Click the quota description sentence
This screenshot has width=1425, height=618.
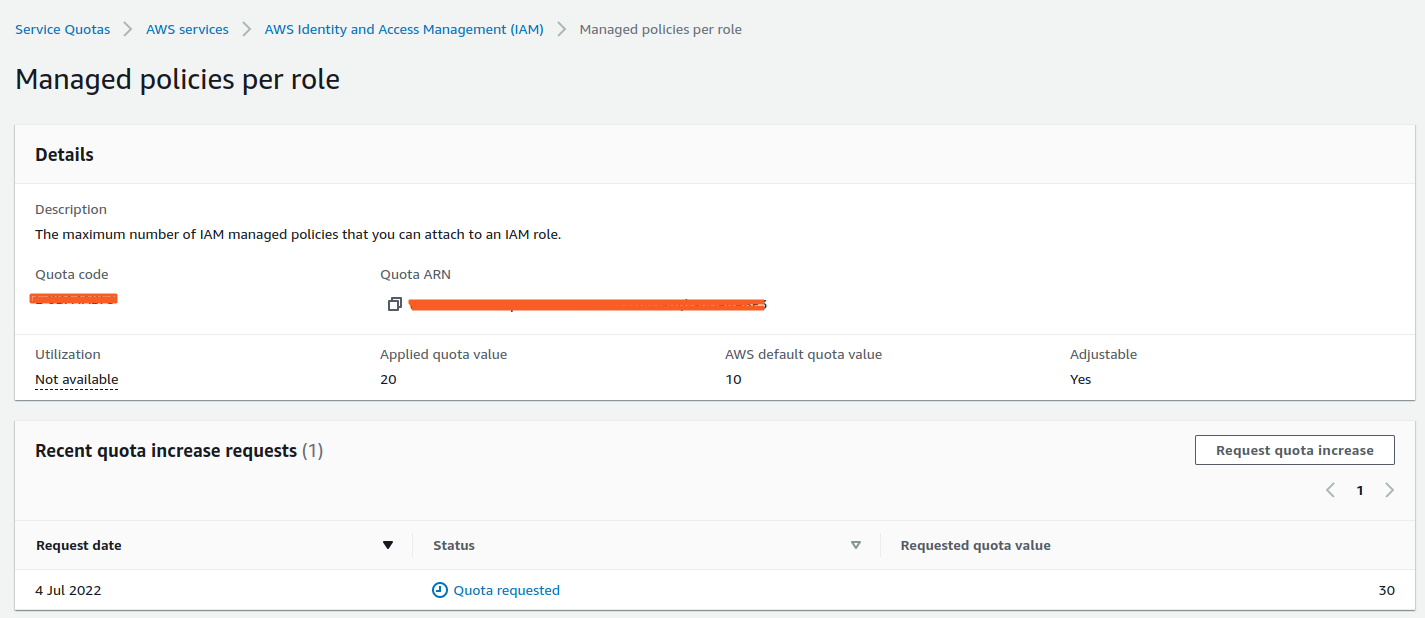(298, 235)
